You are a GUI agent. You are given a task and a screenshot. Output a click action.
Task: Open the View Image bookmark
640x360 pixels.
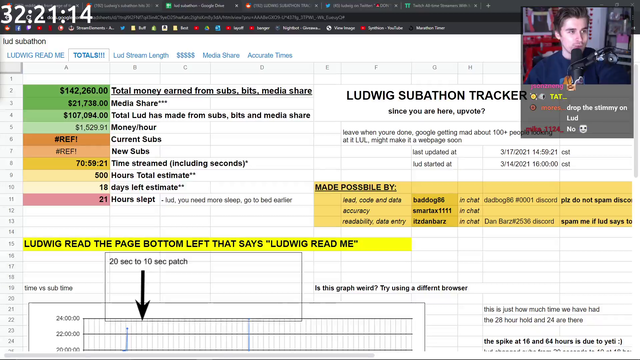pos(341,28)
